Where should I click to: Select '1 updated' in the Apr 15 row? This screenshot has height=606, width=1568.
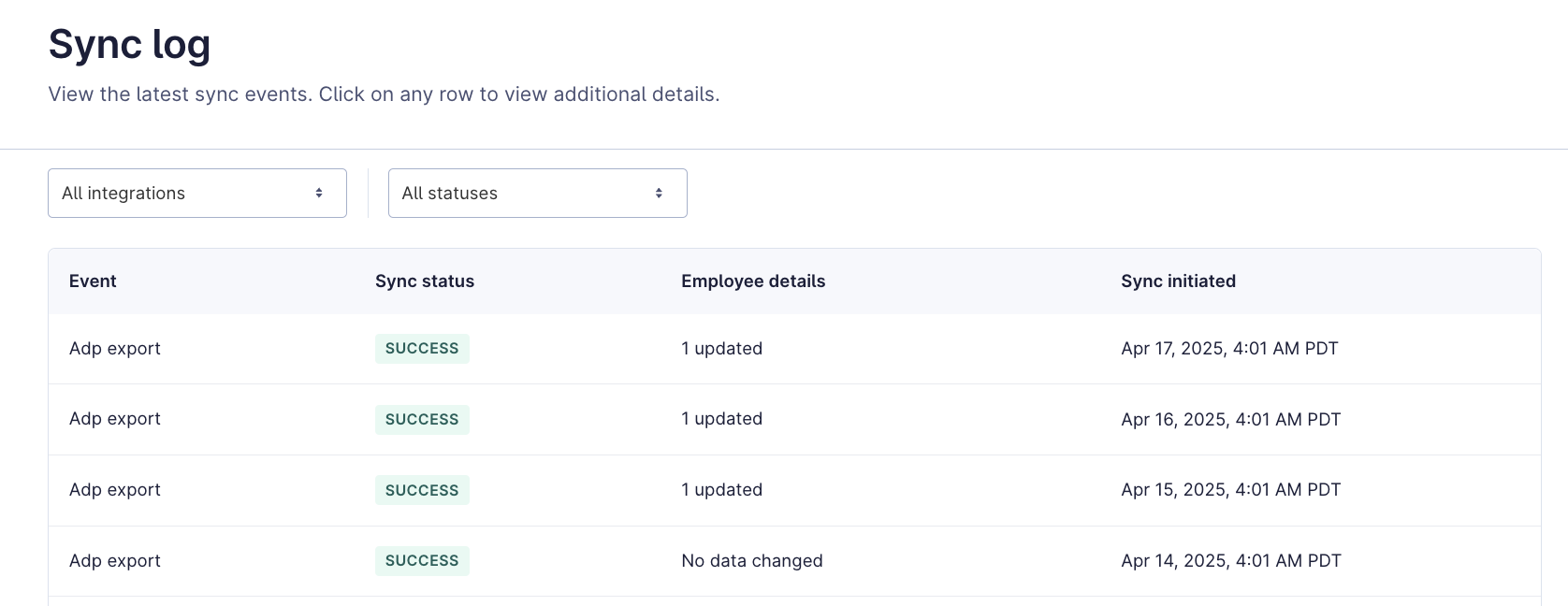point(721,490)
